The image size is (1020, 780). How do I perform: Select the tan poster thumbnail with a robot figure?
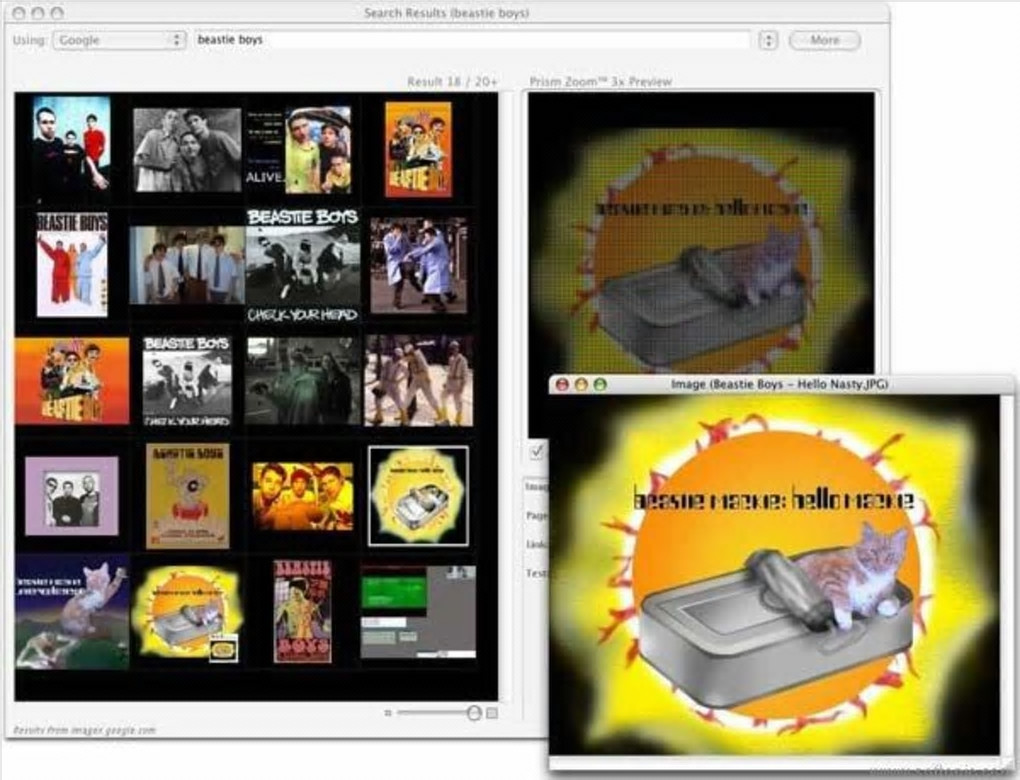[x=187, y=496]
